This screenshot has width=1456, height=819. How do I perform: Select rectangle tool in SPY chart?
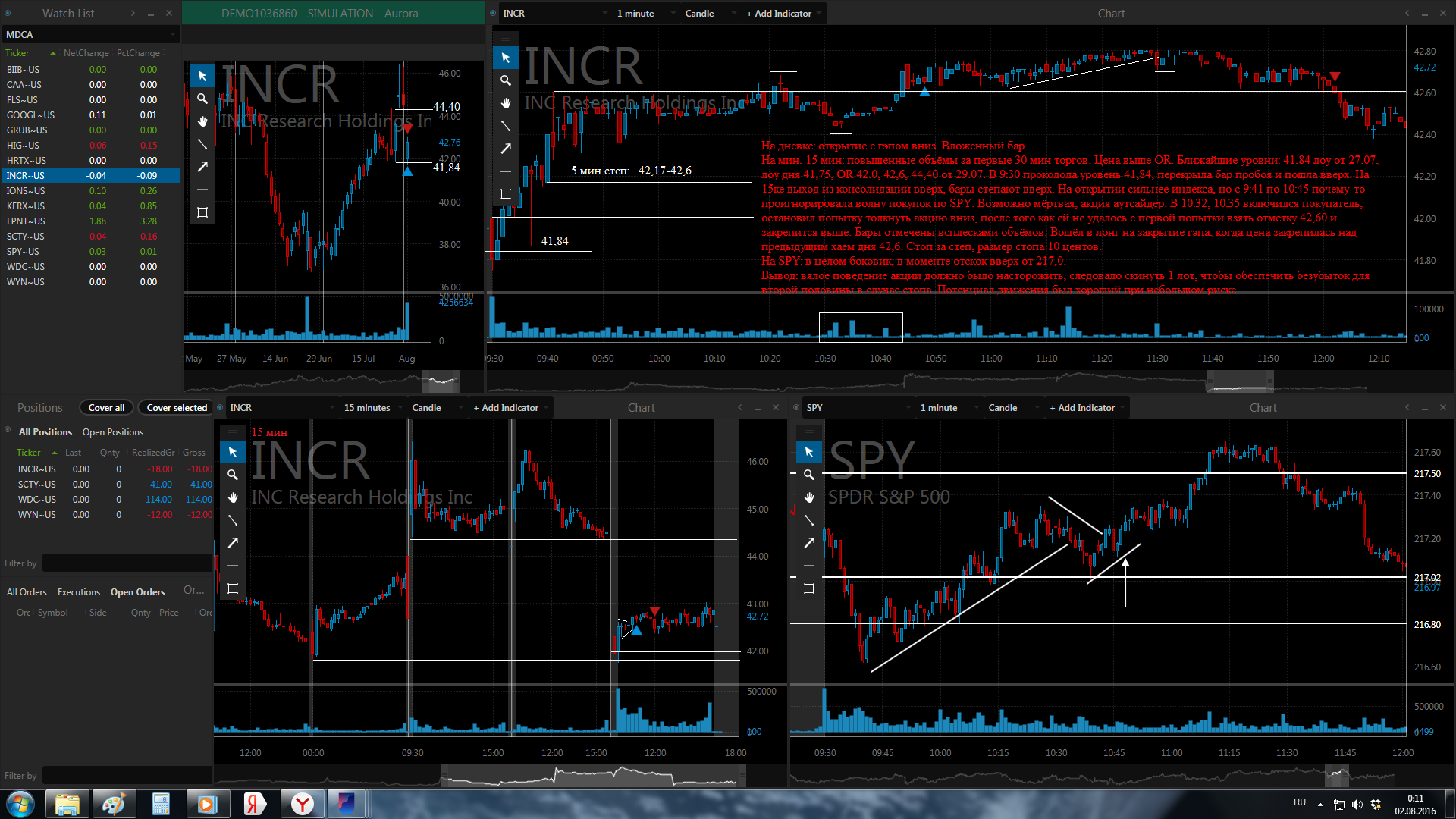pos(809,588)
